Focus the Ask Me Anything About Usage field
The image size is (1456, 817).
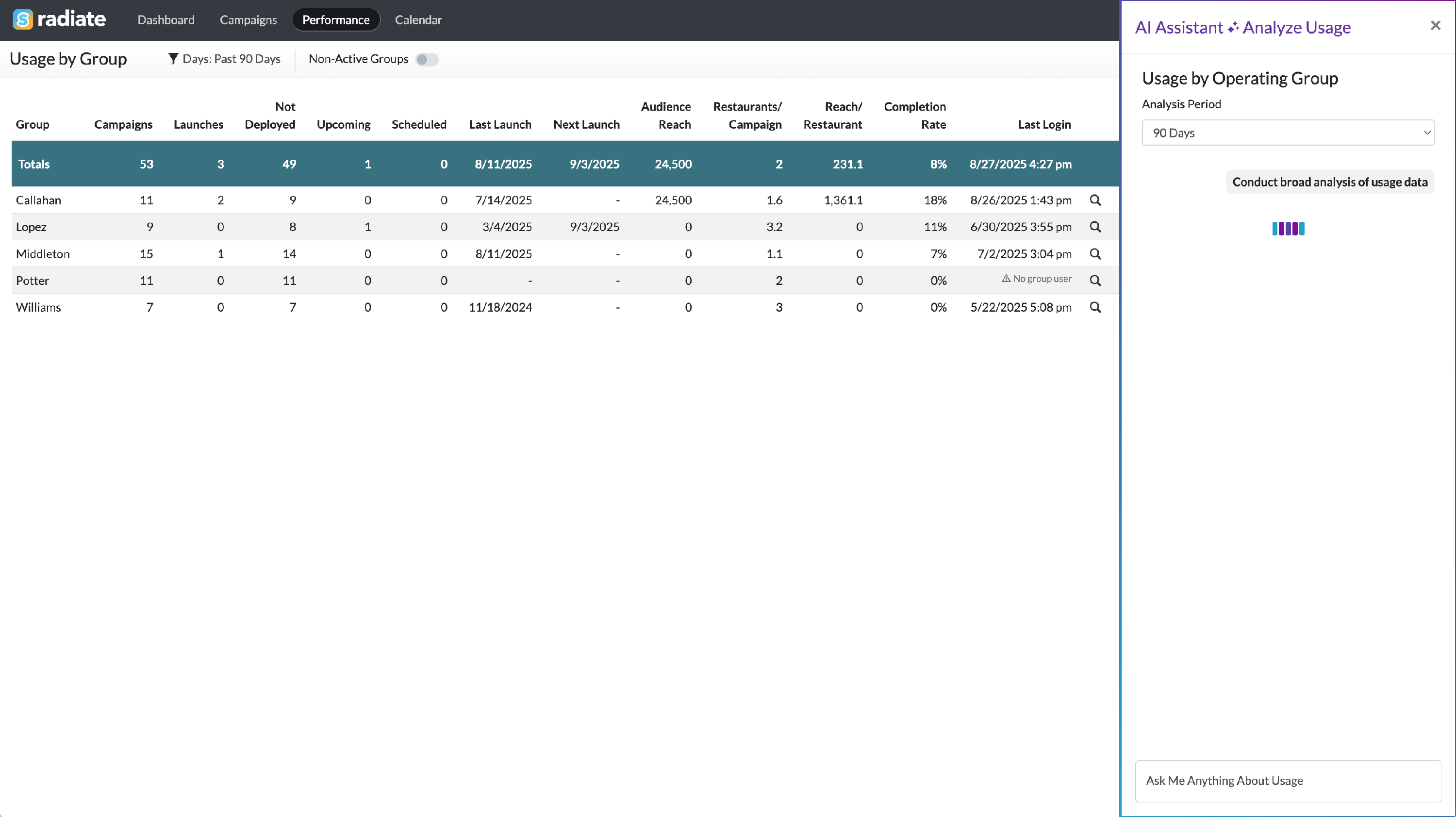coord(1288,781)
